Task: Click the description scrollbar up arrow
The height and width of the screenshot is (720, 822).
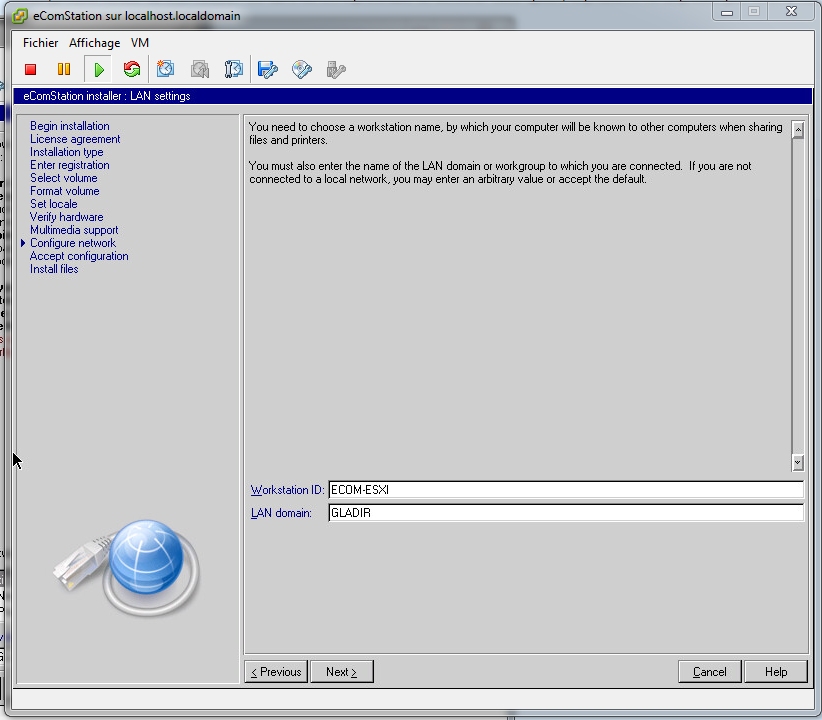Action: coord(797,129)
